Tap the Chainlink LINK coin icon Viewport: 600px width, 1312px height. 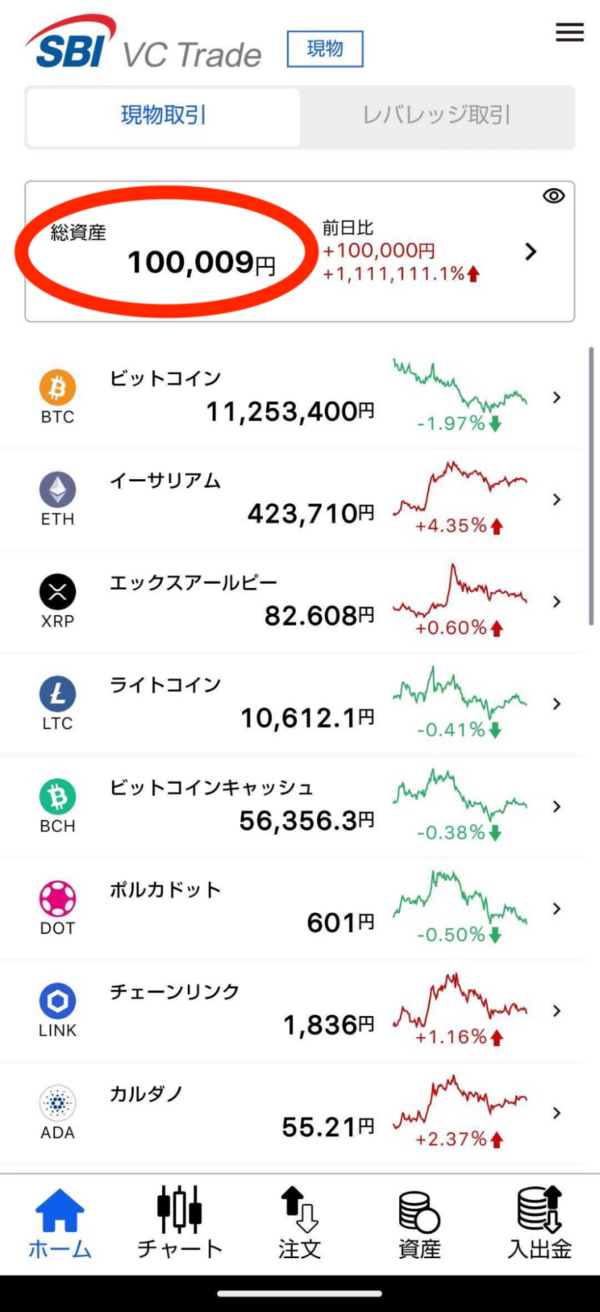[57, 1001]
